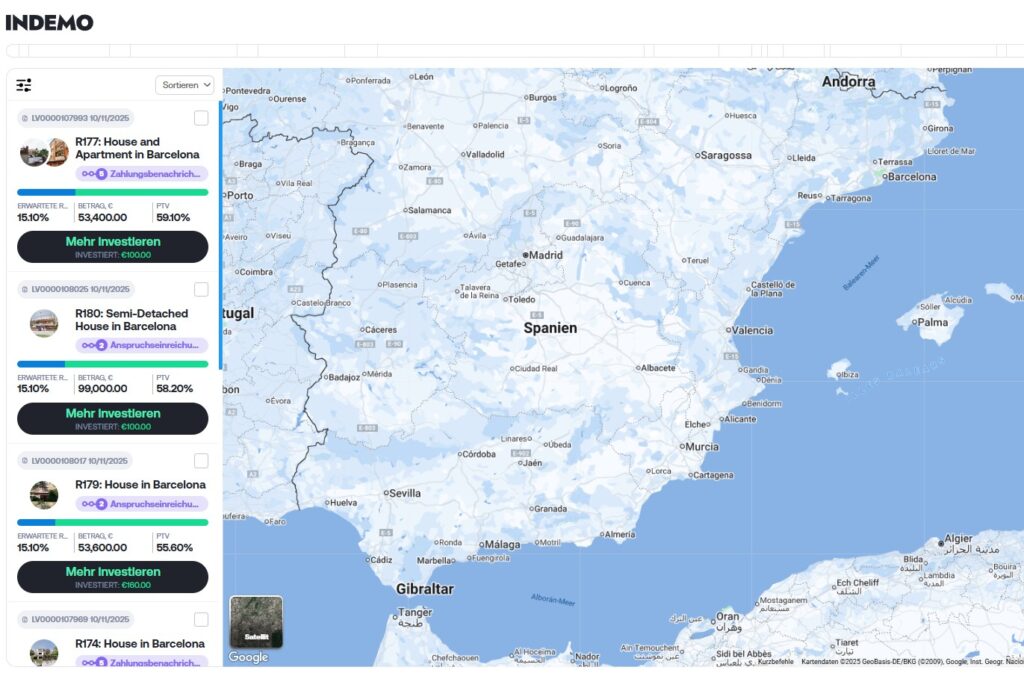Screen dimensions: 1024x673
Task: Open the filter settings icon
Action: [x=24, y=85]
